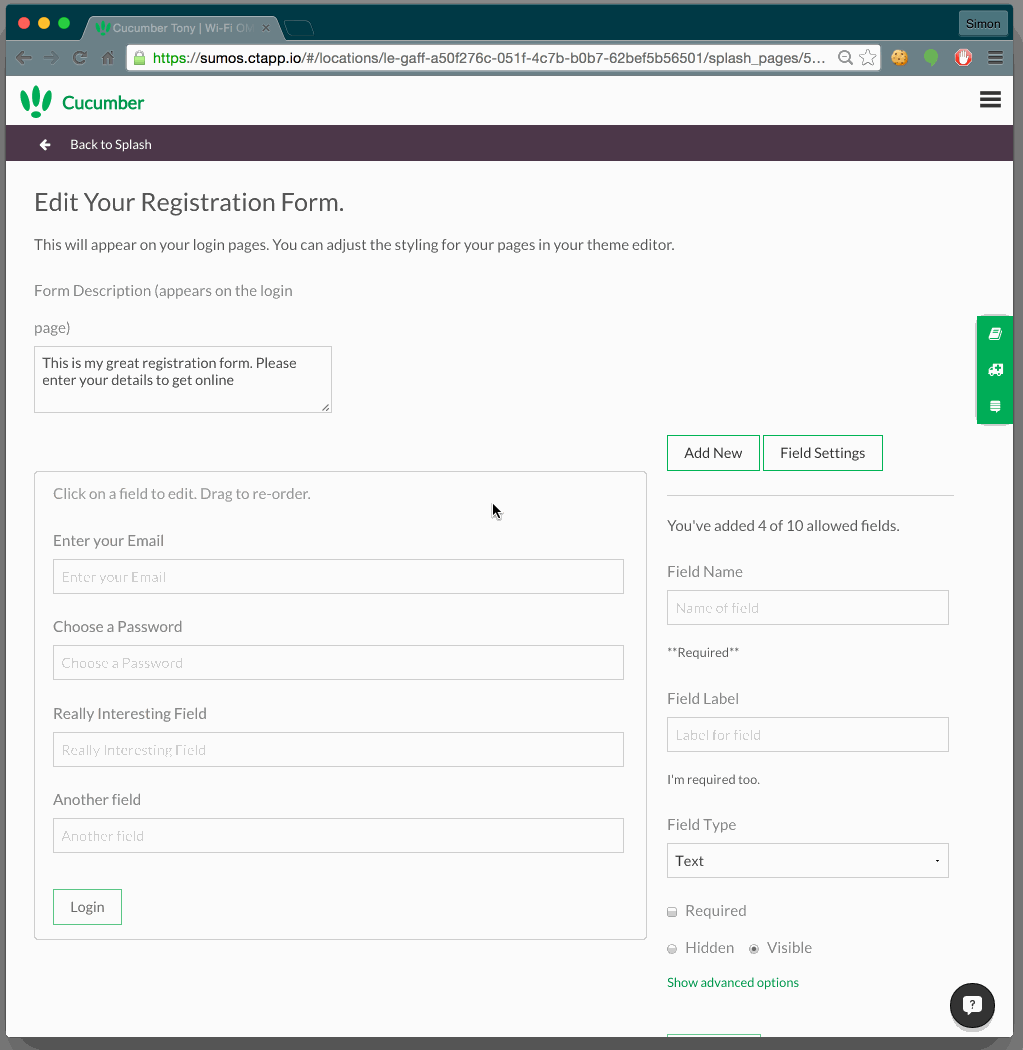Select the Hidden radio button
The image size is (1023, 1050).
pyautogui.click(x=672, y=947)
